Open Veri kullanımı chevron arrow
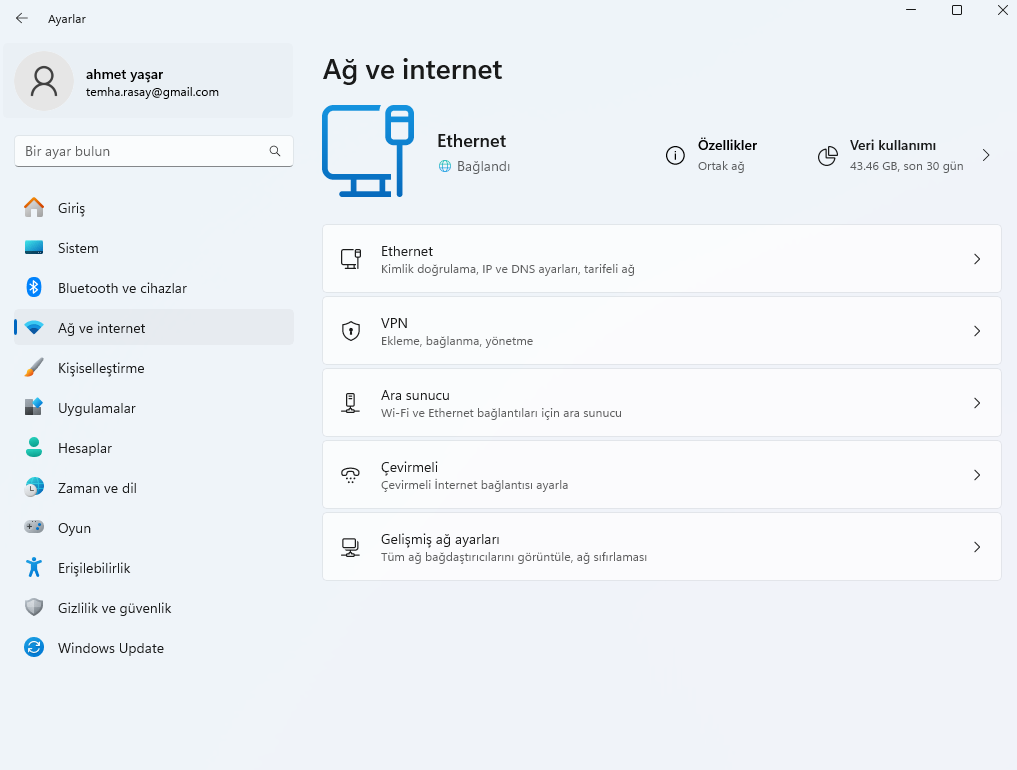 point(986,155)
